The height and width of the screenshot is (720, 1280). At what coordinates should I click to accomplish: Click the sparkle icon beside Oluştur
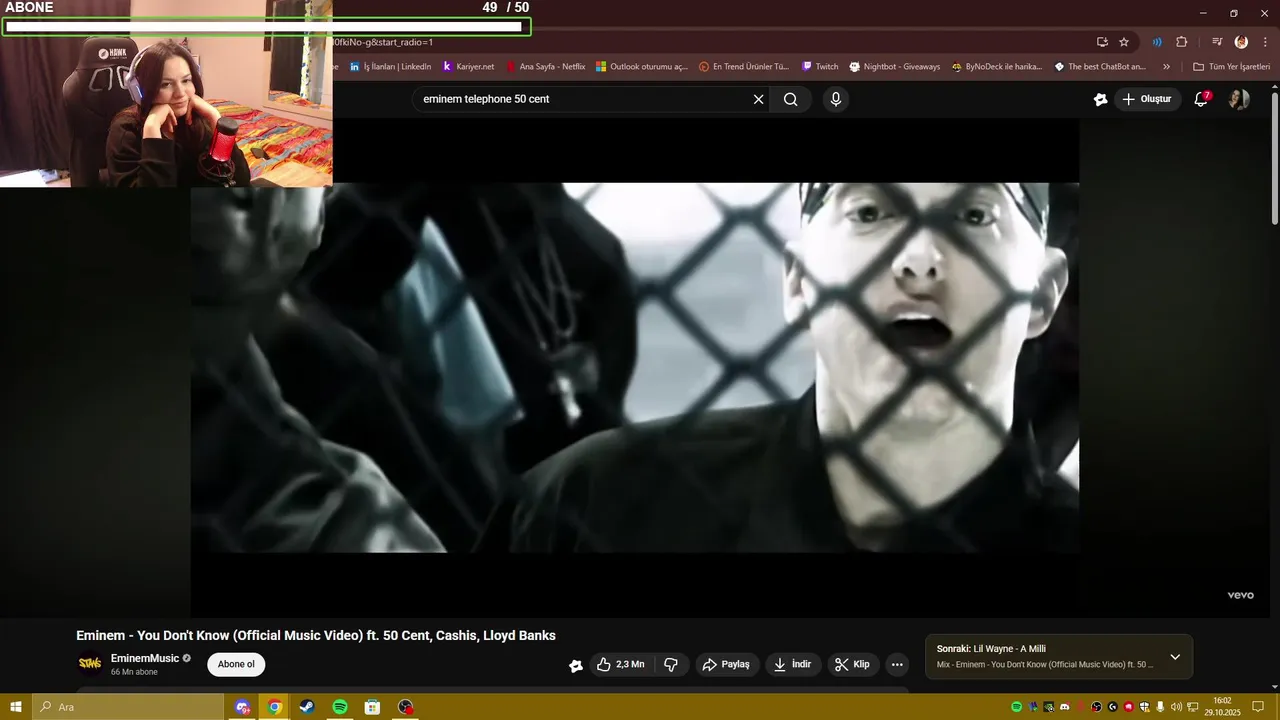(x=1100, y=99)
